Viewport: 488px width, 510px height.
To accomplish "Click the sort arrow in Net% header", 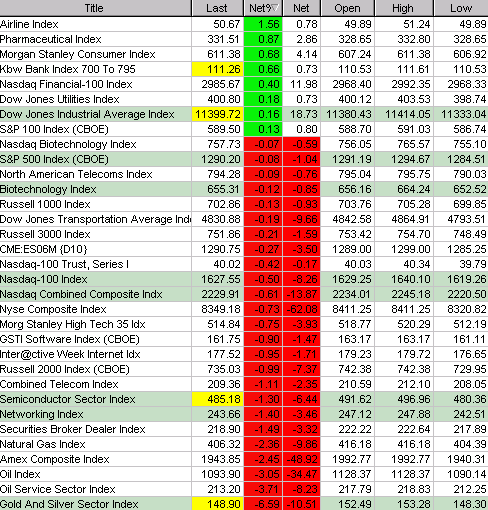I will pos(275,7).
